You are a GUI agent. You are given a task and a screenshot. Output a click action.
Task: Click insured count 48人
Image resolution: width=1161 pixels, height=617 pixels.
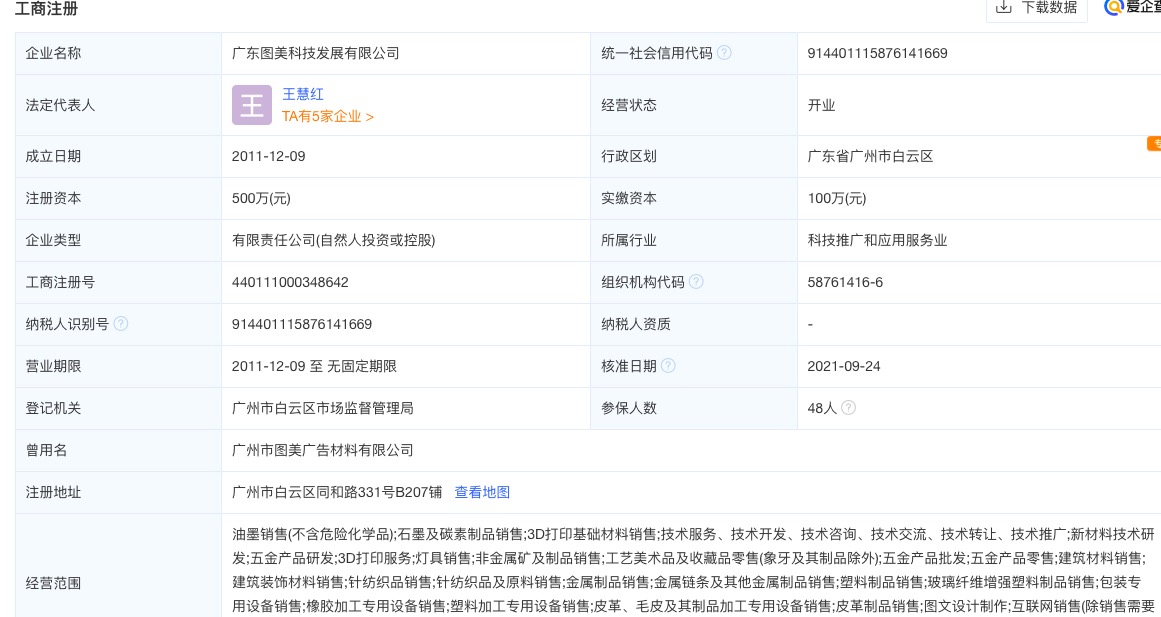(x=822, y=408)
